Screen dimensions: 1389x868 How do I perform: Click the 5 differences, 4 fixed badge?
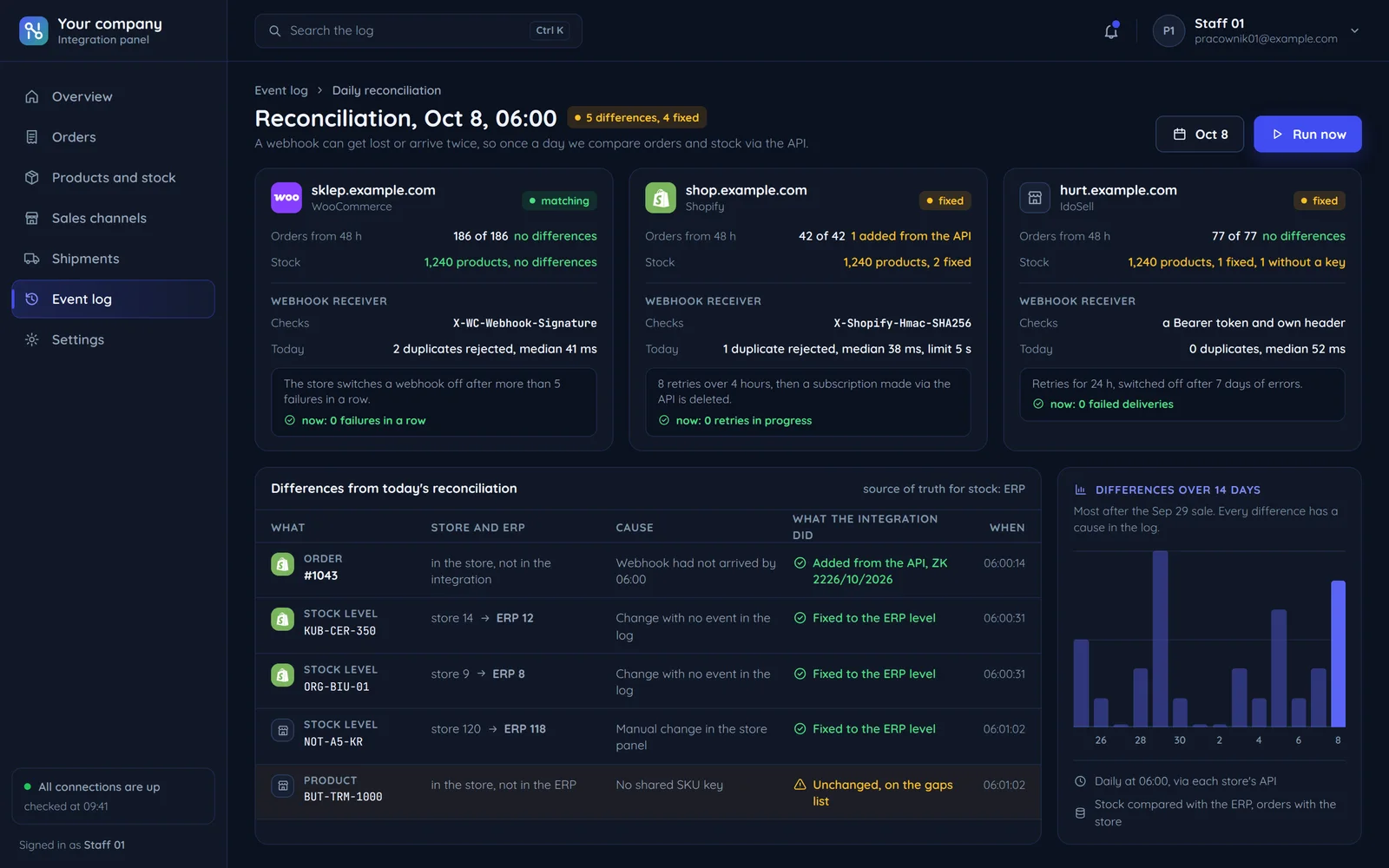637,117
